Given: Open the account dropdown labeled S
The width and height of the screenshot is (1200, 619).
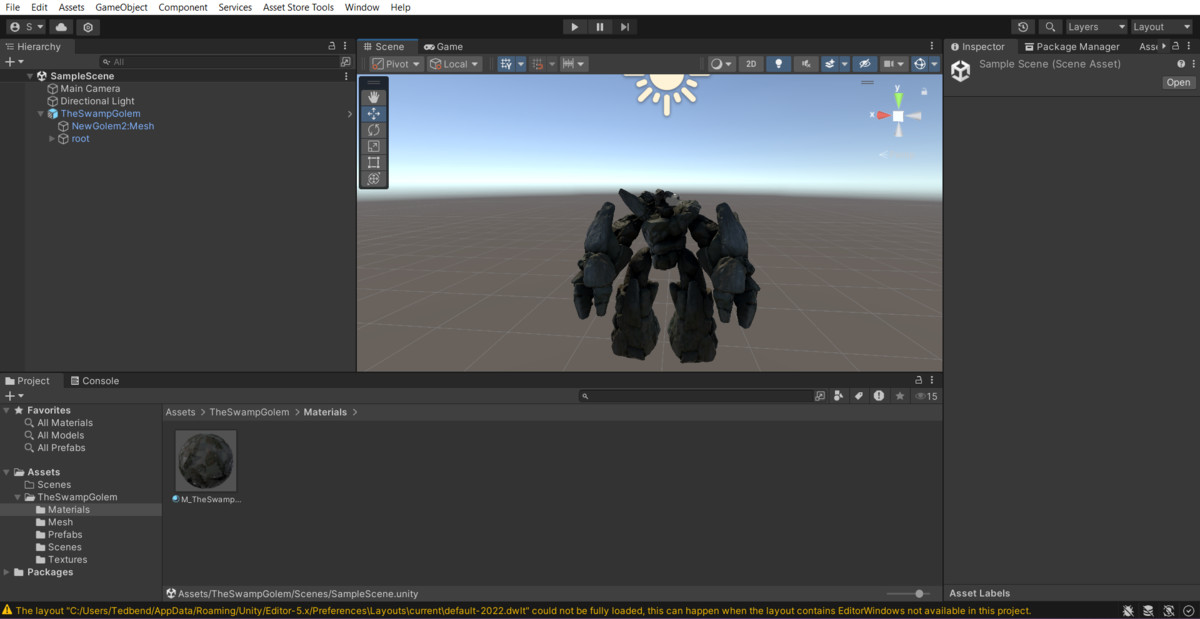Looking at the screenshot, I should pyautogui.click(x=27, y=27).
